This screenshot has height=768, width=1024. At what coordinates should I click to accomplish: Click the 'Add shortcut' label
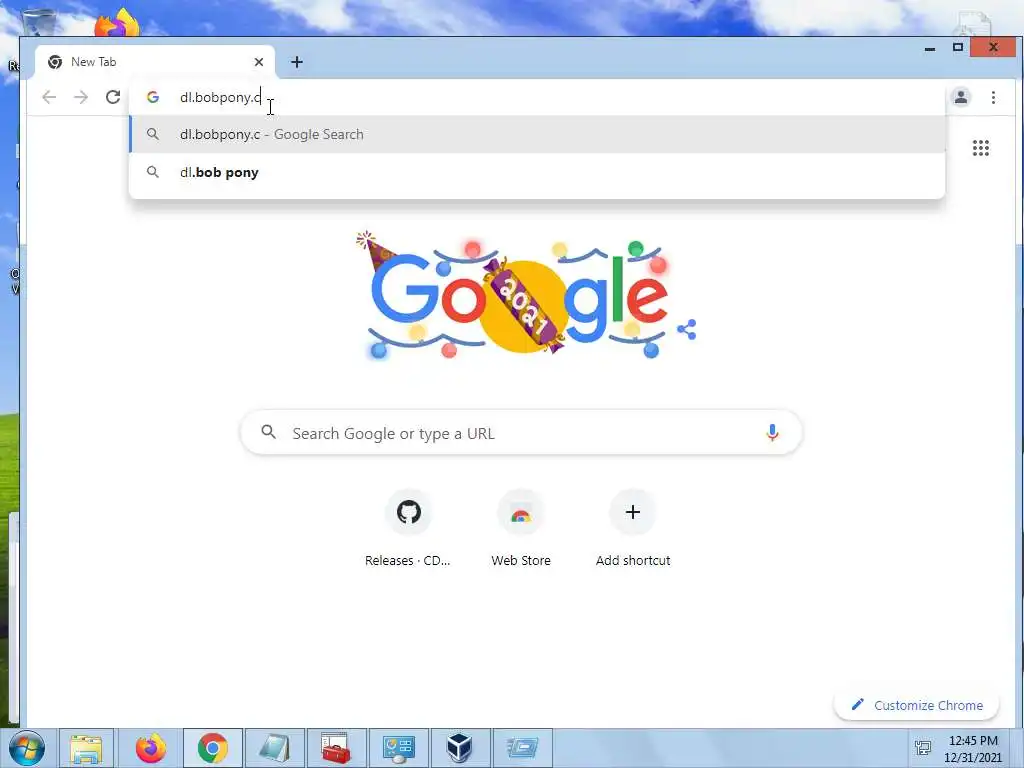coord(633,560)
